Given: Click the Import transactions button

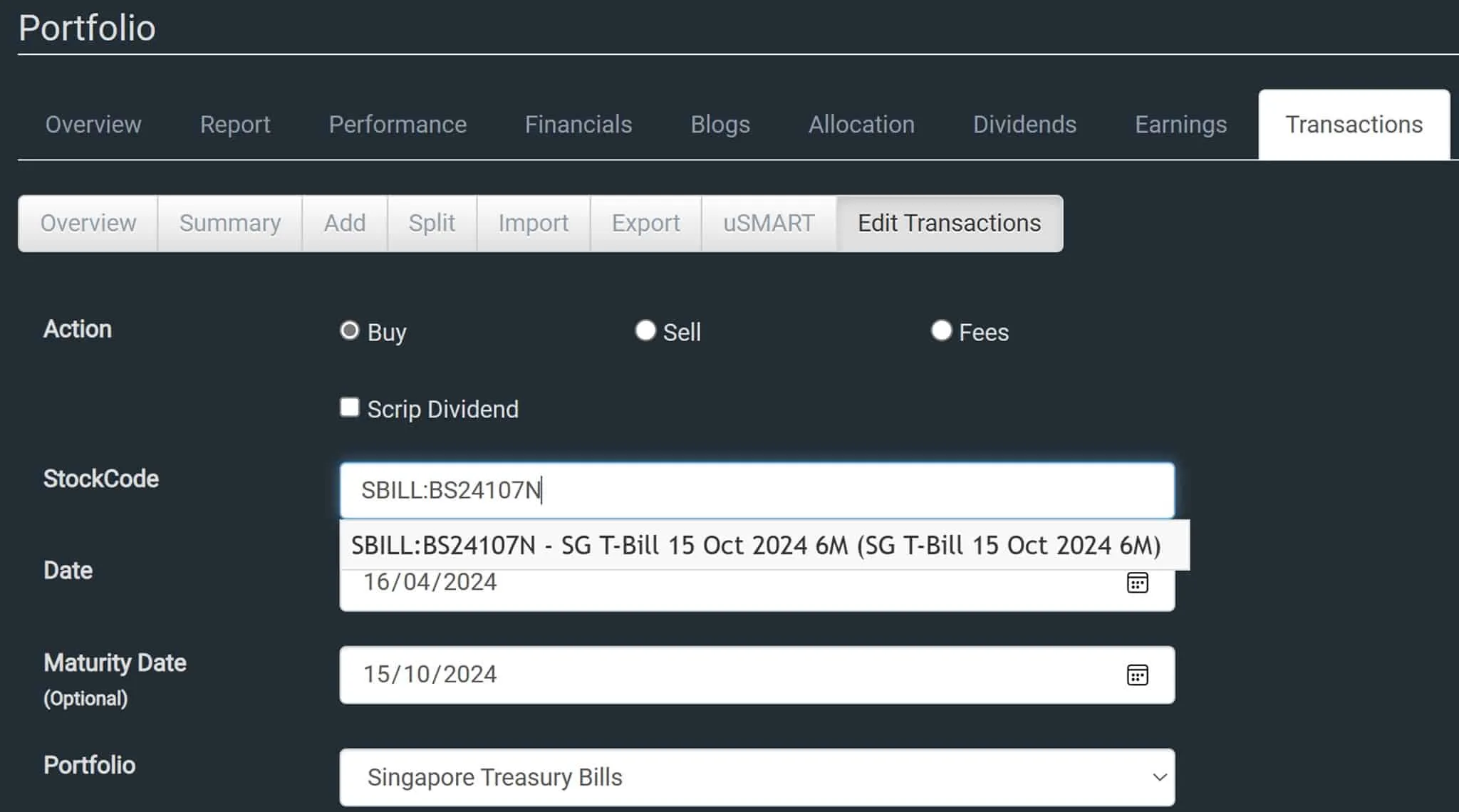Looking at the screenshot, I should click(x=533, y=224).
